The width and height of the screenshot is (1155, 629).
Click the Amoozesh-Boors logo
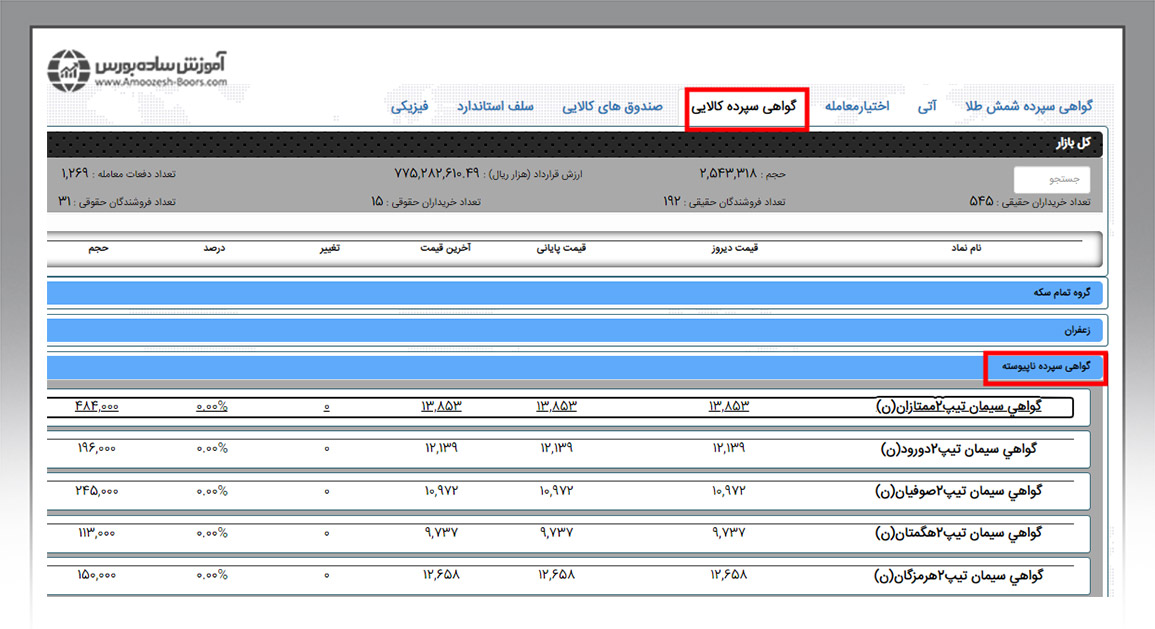pyautogui.click(x=138, y=71)
